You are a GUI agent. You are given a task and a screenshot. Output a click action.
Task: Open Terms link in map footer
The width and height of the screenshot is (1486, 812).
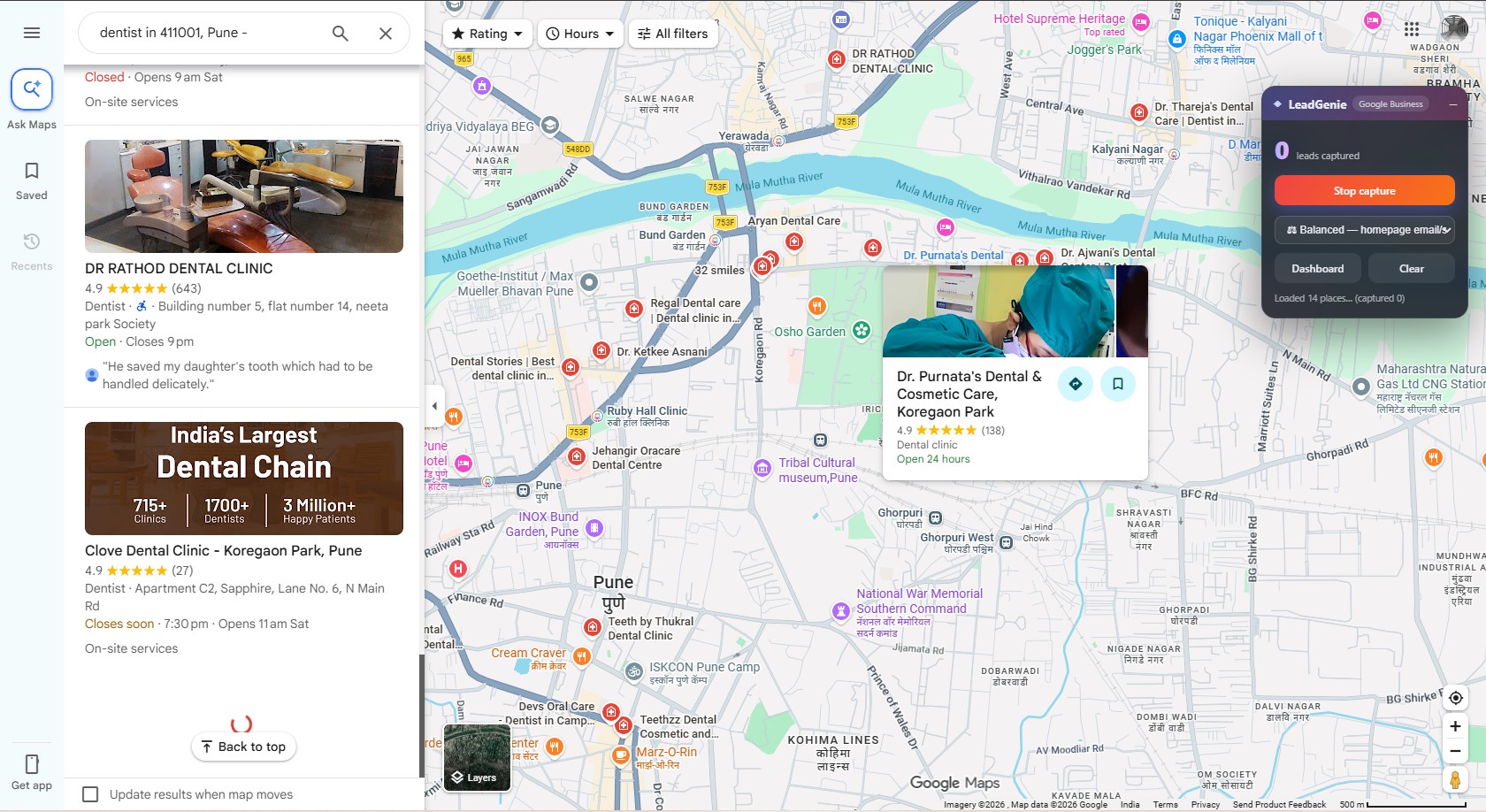1165,805
